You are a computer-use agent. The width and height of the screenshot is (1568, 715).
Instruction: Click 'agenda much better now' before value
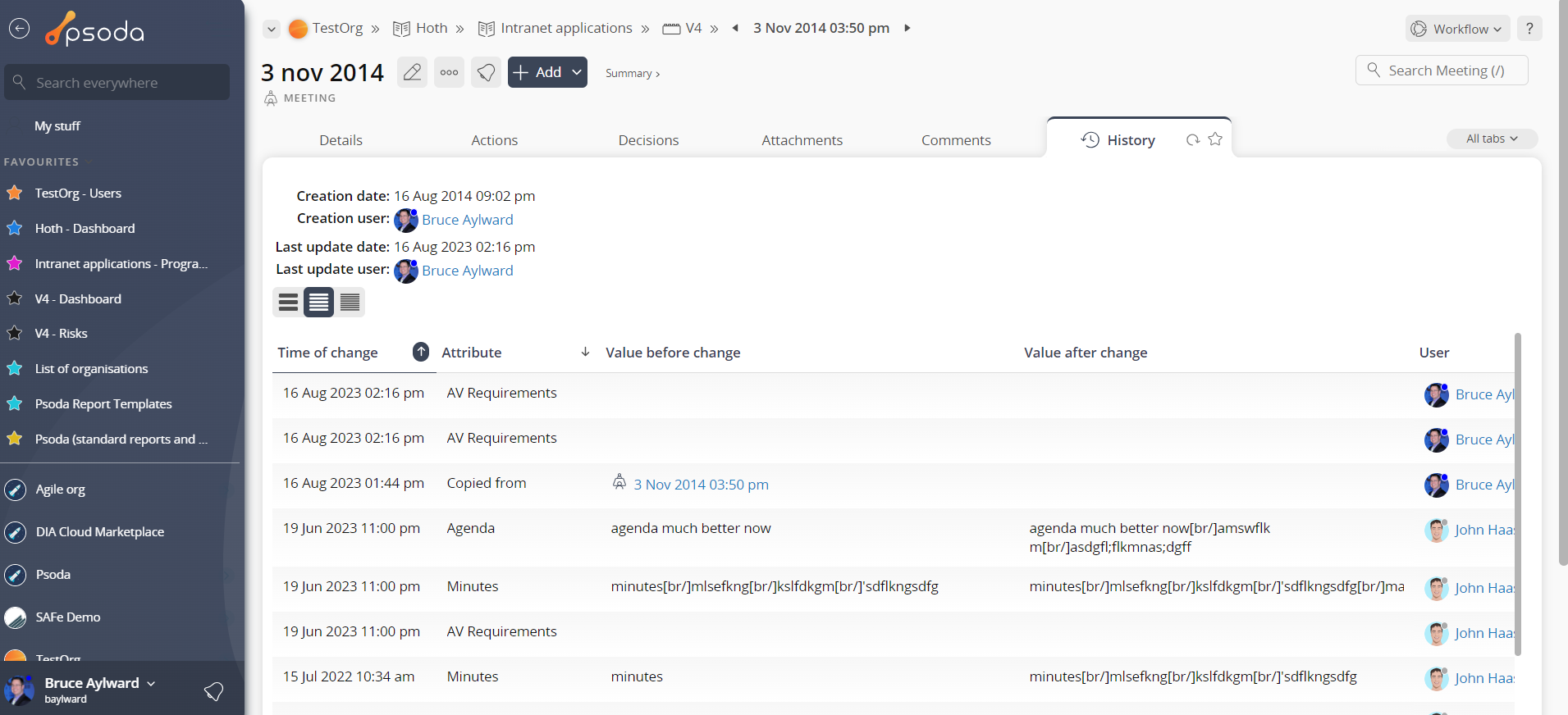click(691, 528)
